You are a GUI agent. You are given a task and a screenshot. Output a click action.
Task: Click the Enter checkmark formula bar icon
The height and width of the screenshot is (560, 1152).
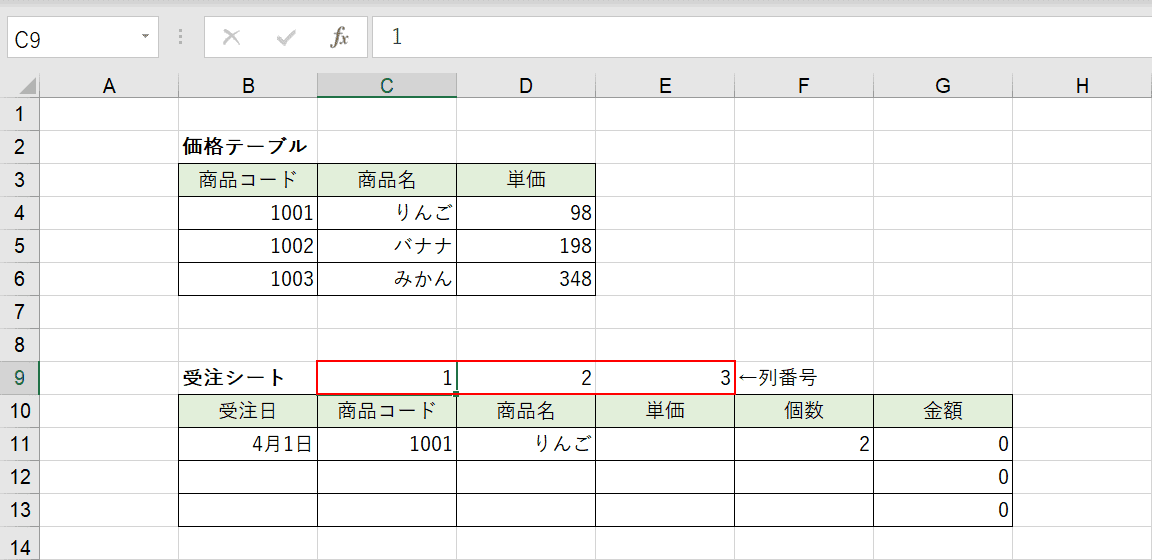coord(285,37)
